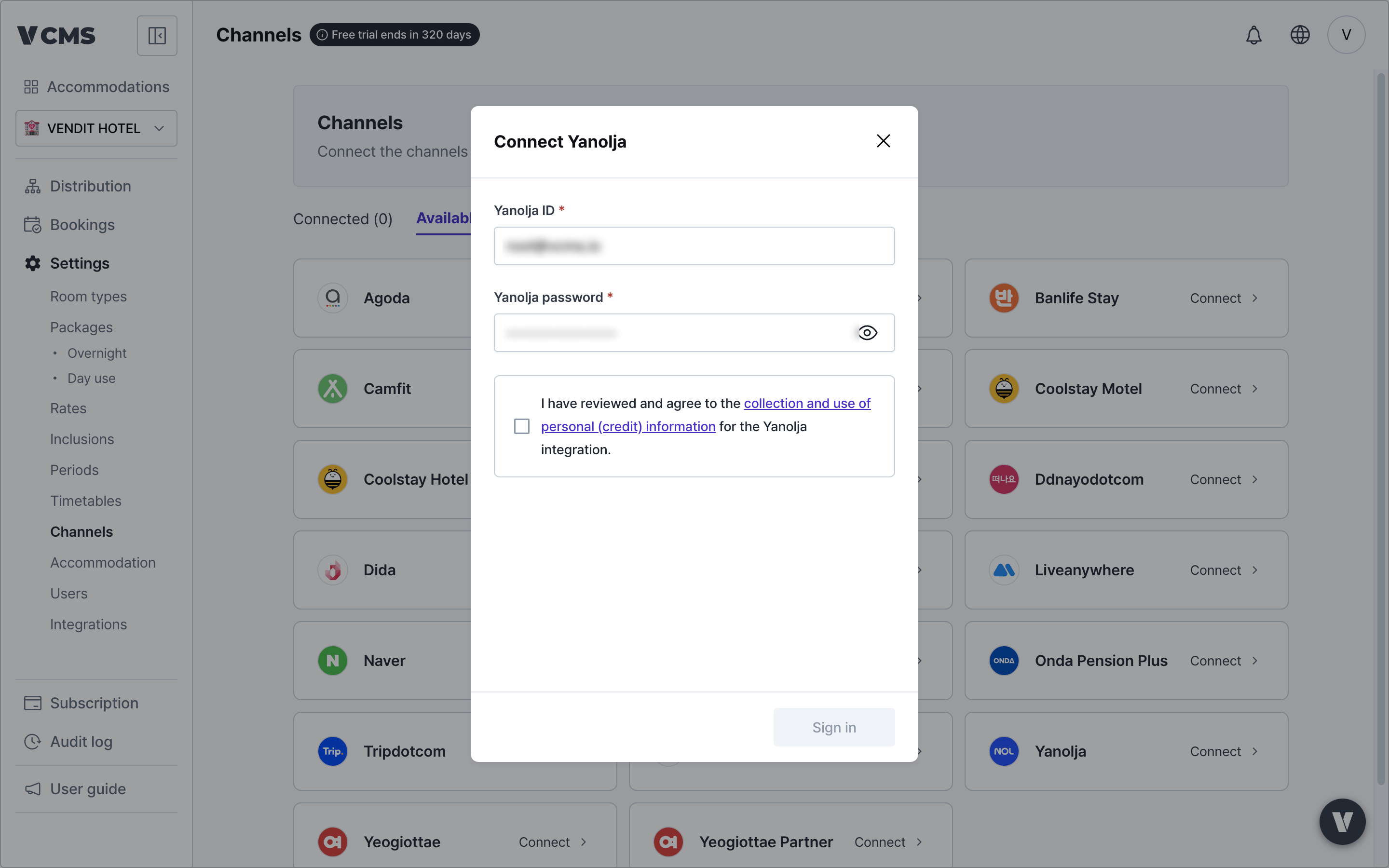Open Overnight packages submenu item
This screenshot has height=868, width=1389.
point(97,353)
